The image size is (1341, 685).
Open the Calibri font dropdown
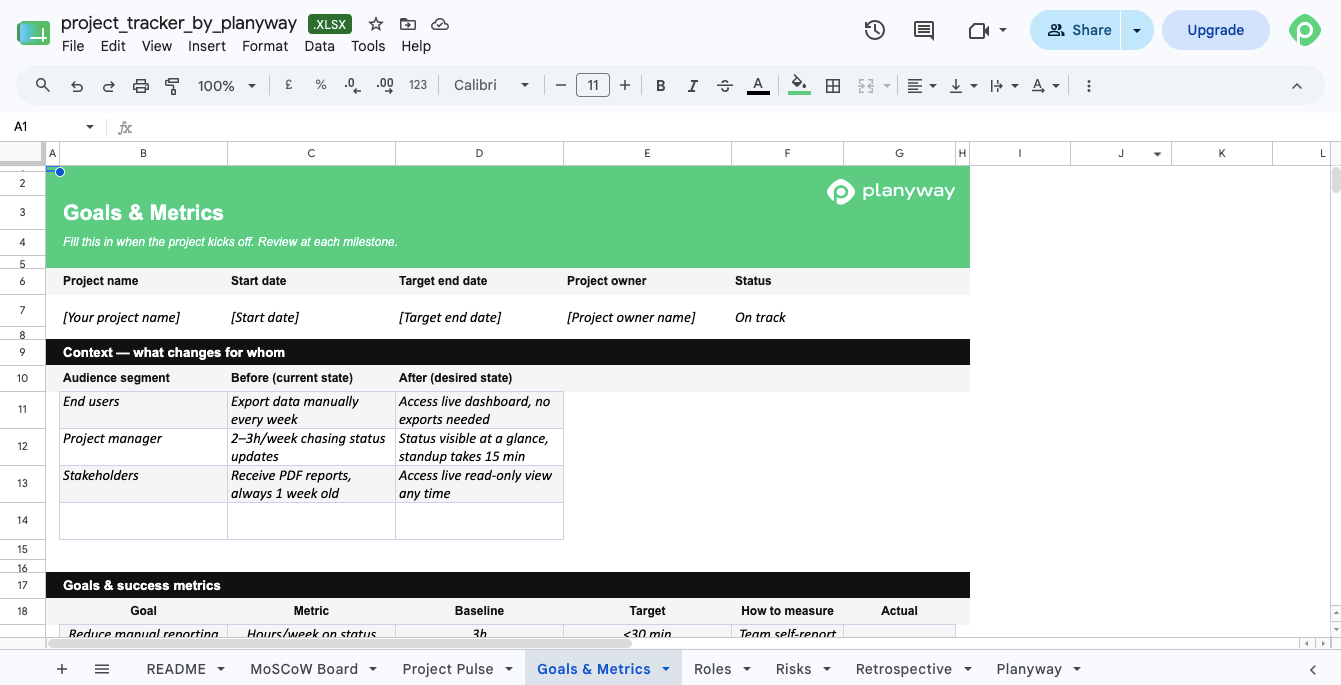coord(491,86)
